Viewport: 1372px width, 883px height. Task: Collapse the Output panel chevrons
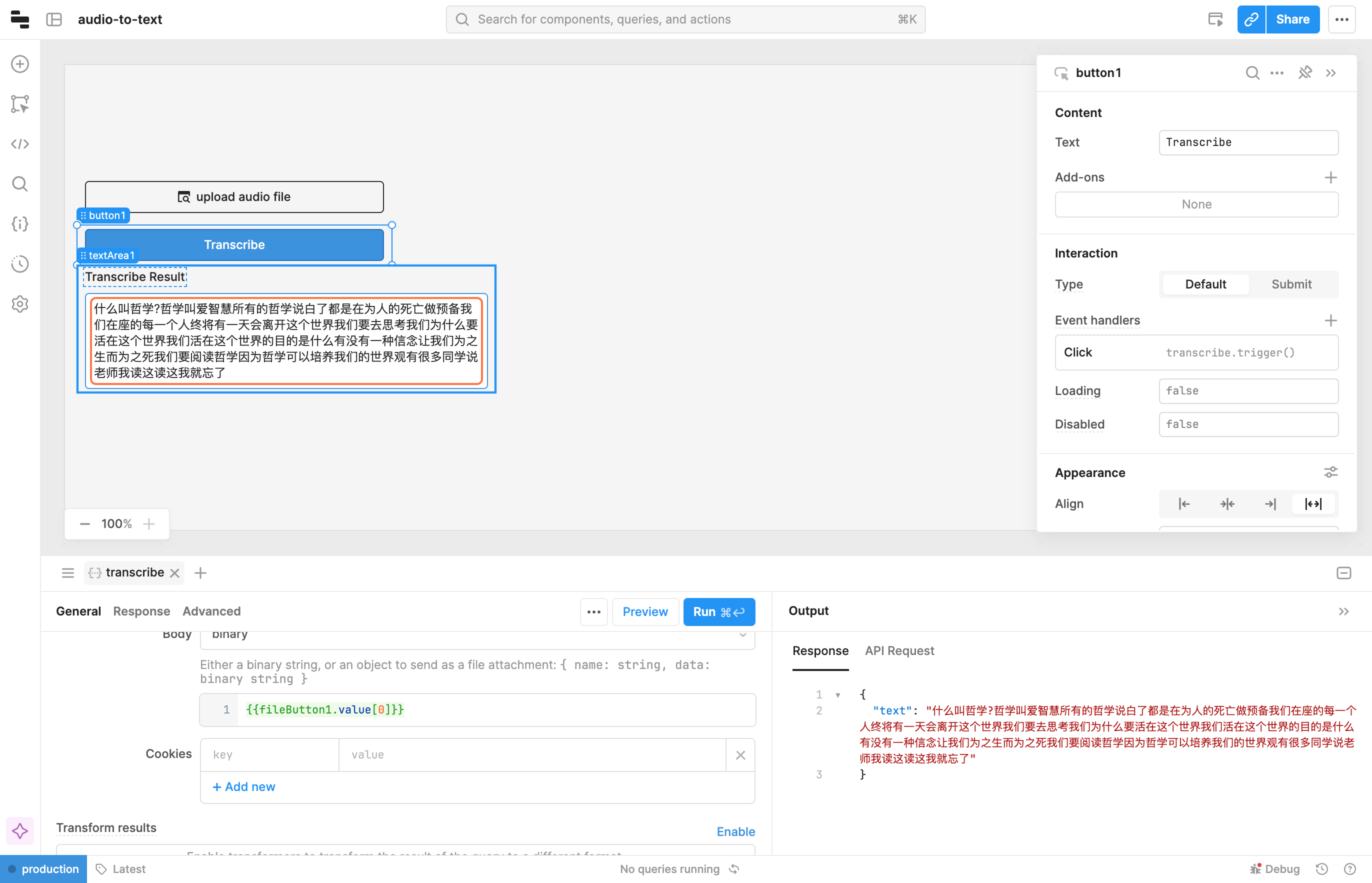pos(1343,611)
